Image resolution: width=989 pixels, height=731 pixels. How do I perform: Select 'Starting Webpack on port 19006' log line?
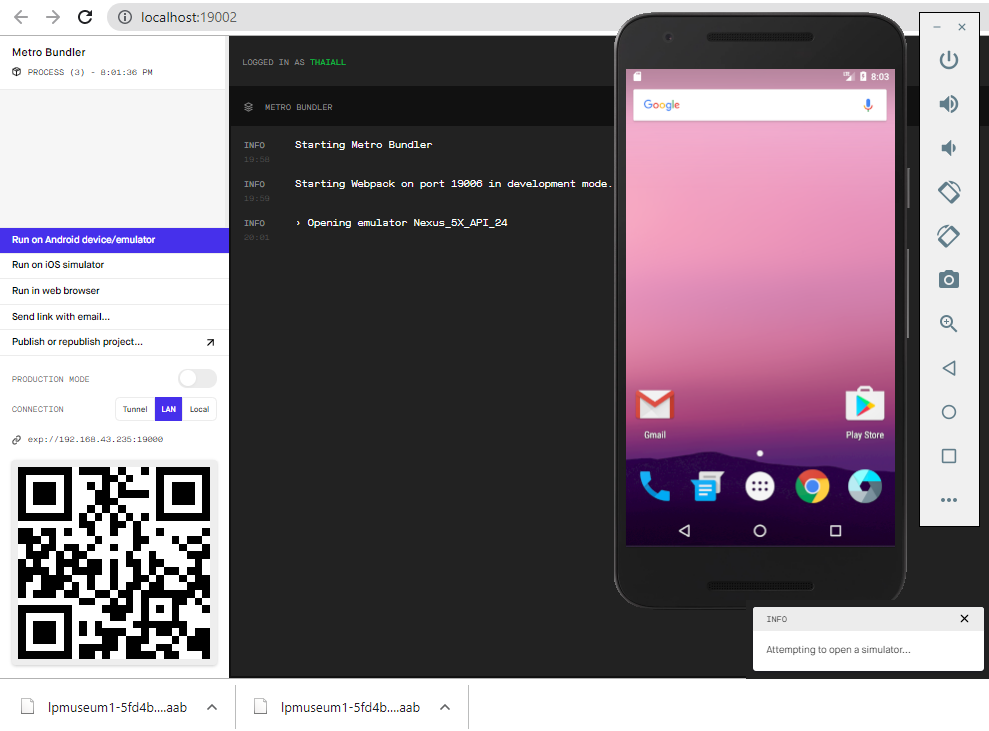(x=453, y=184)
